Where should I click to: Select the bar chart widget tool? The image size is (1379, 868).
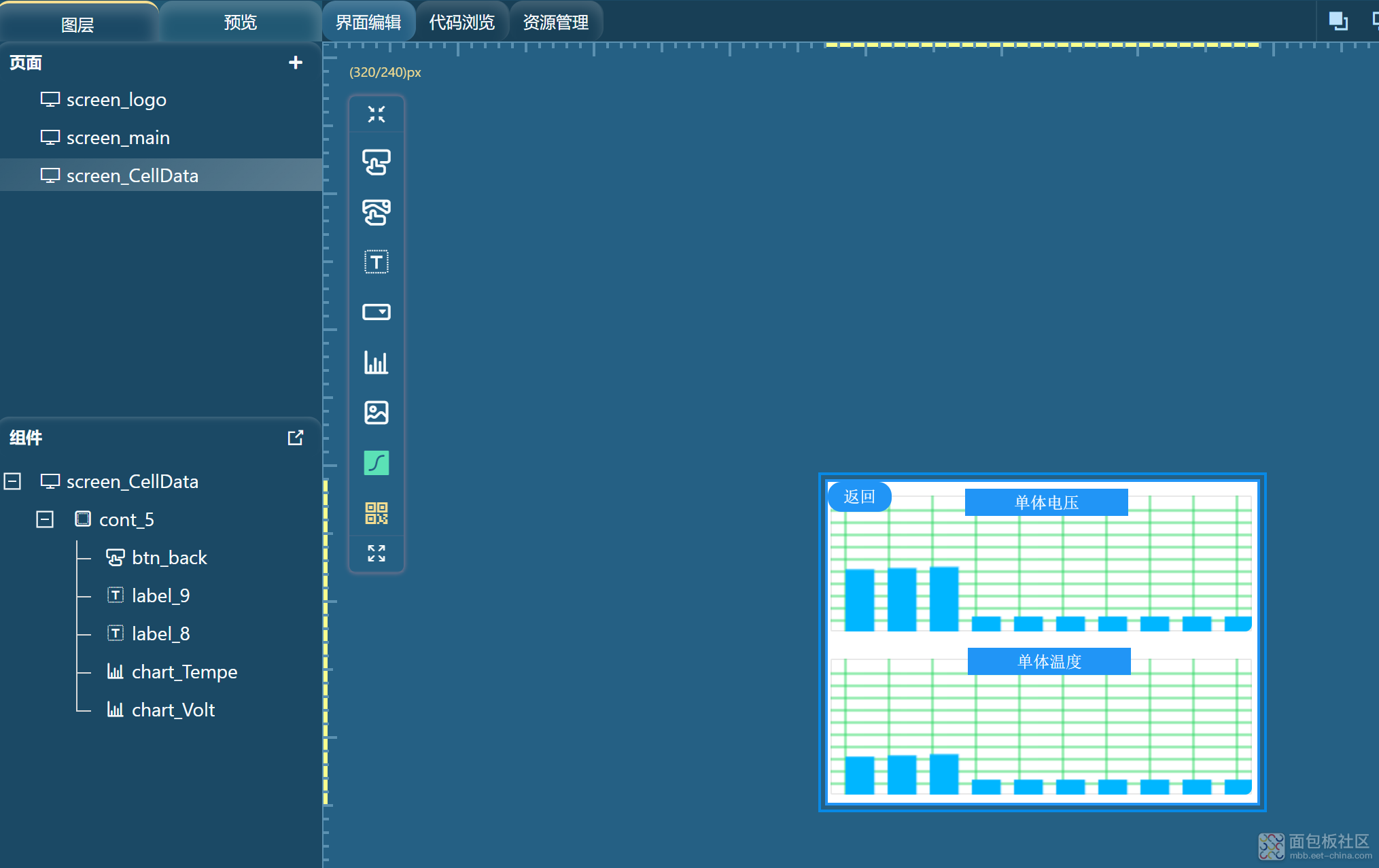376,362
